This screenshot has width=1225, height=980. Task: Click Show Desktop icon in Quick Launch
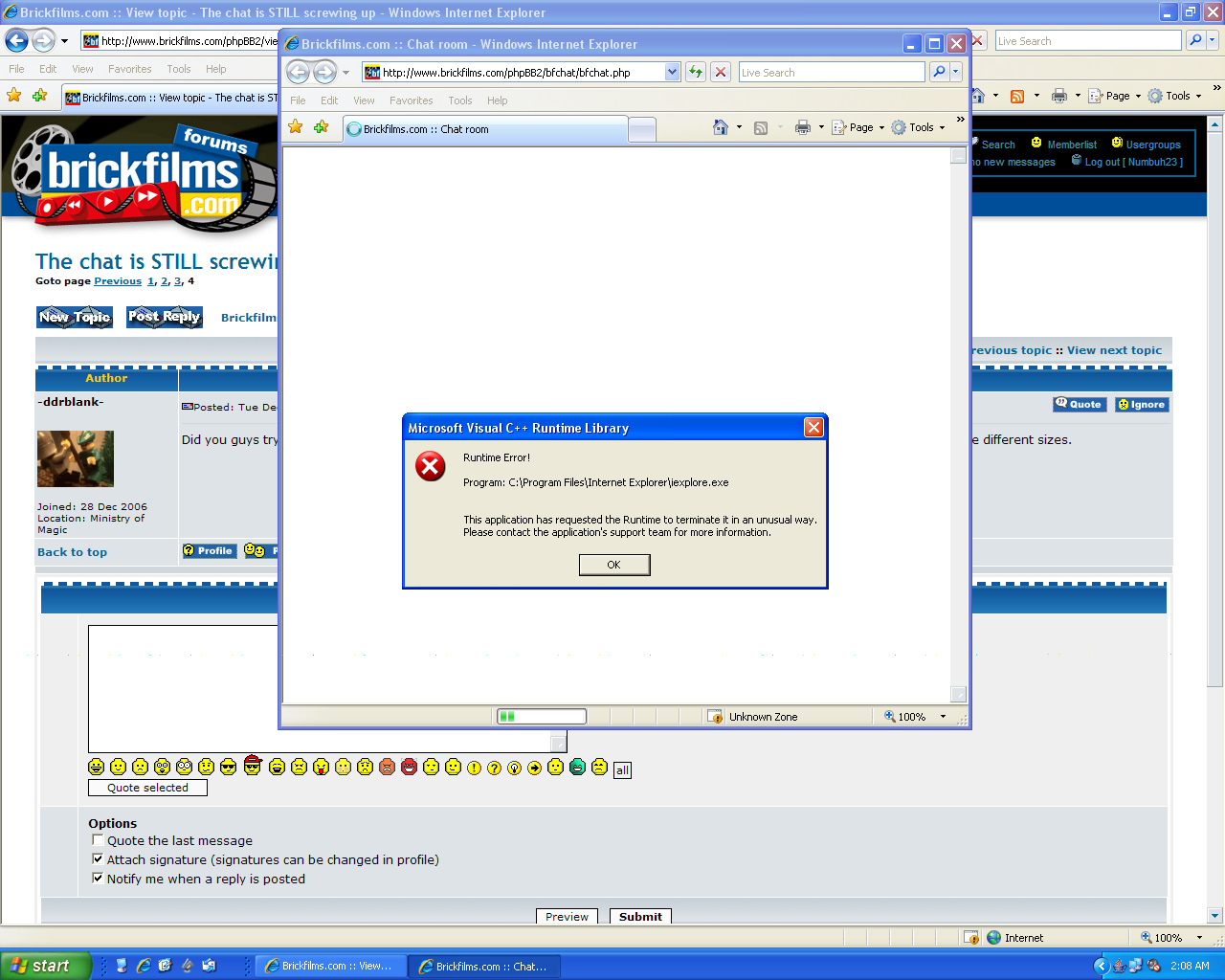pos(122,966)
